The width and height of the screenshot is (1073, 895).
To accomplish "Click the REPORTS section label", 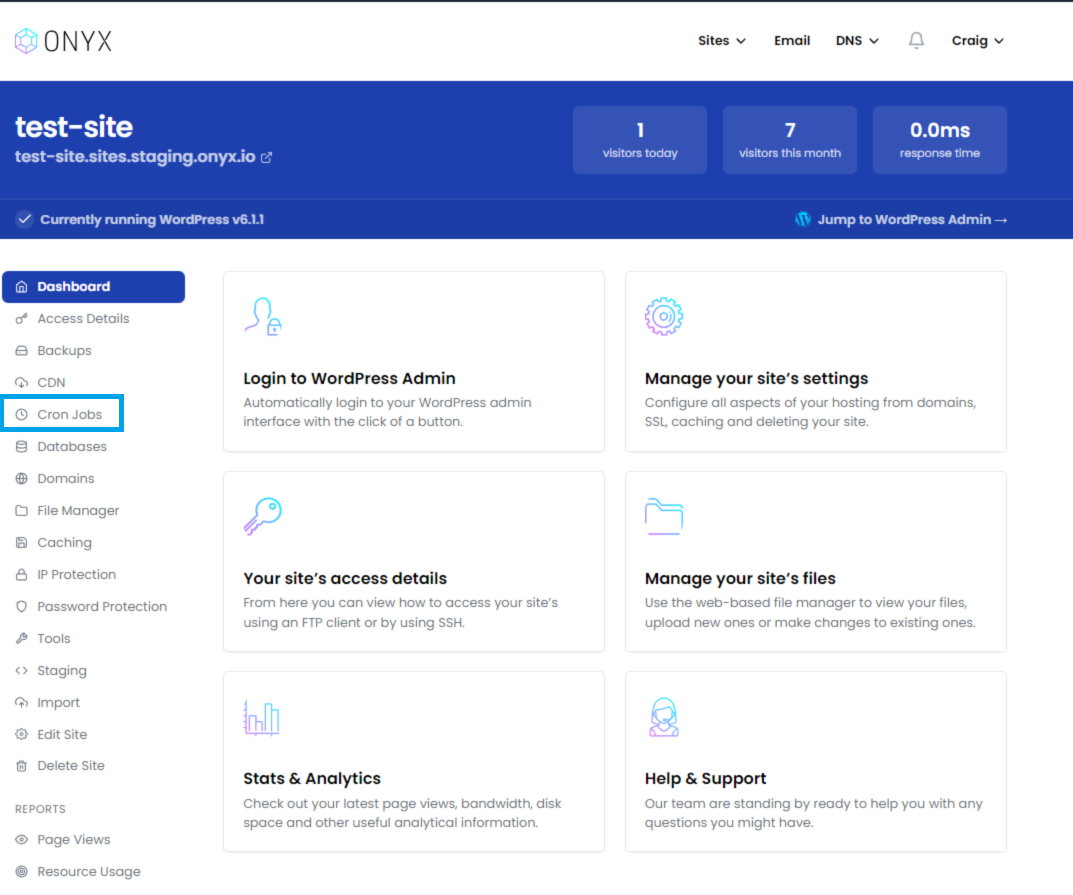I will 40,809.
